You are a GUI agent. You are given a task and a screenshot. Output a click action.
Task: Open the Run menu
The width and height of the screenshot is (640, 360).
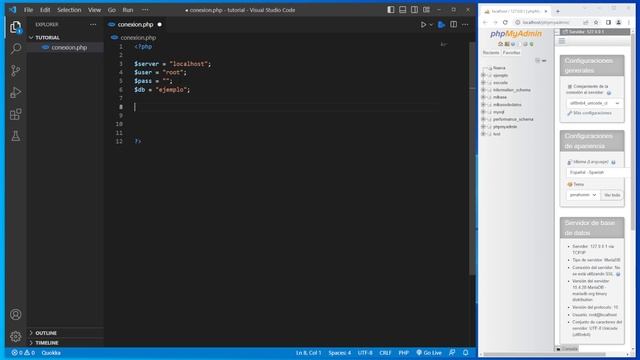tap(128, 10)
